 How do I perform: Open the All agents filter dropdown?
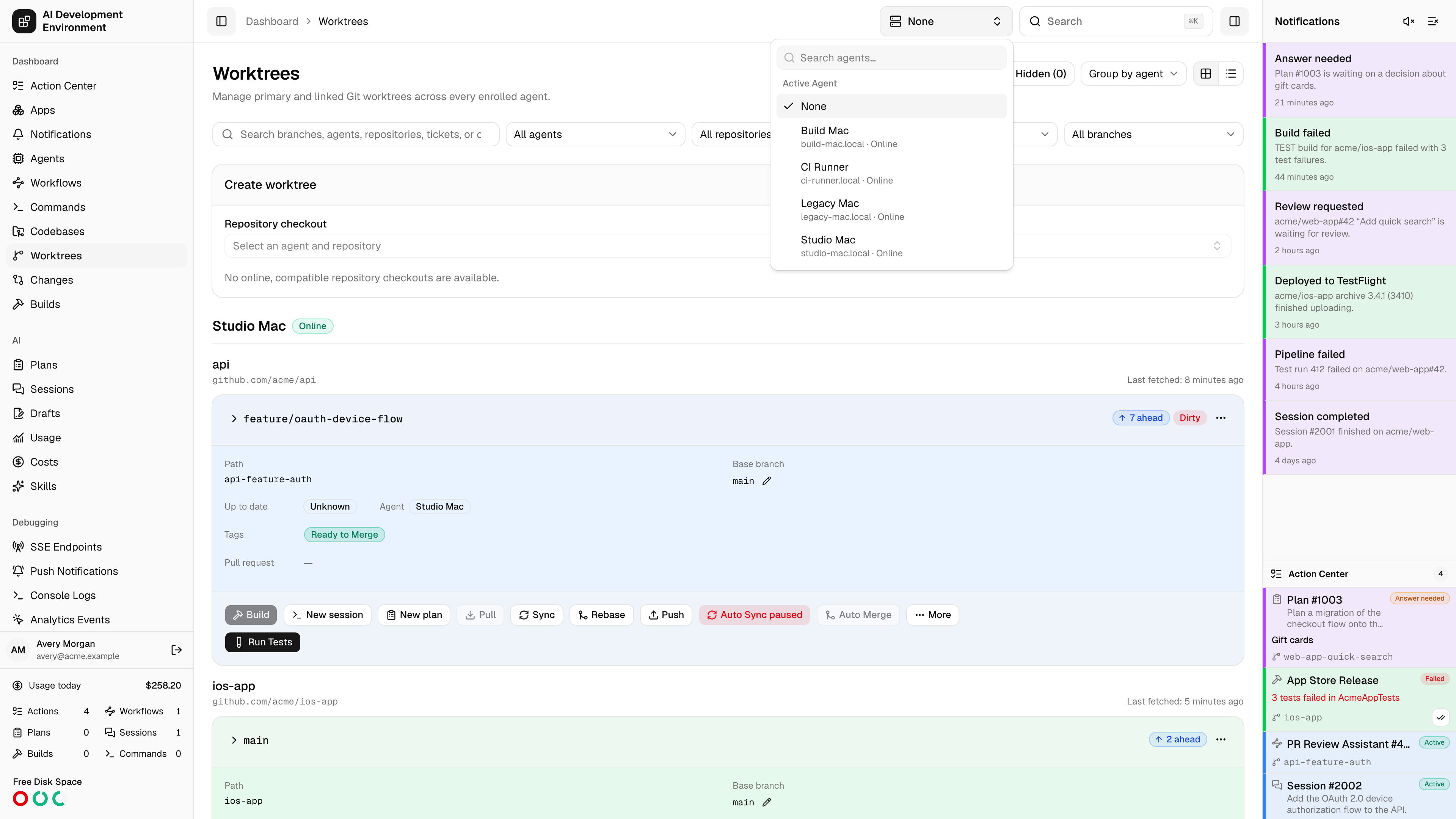click(x=595, y=135)
